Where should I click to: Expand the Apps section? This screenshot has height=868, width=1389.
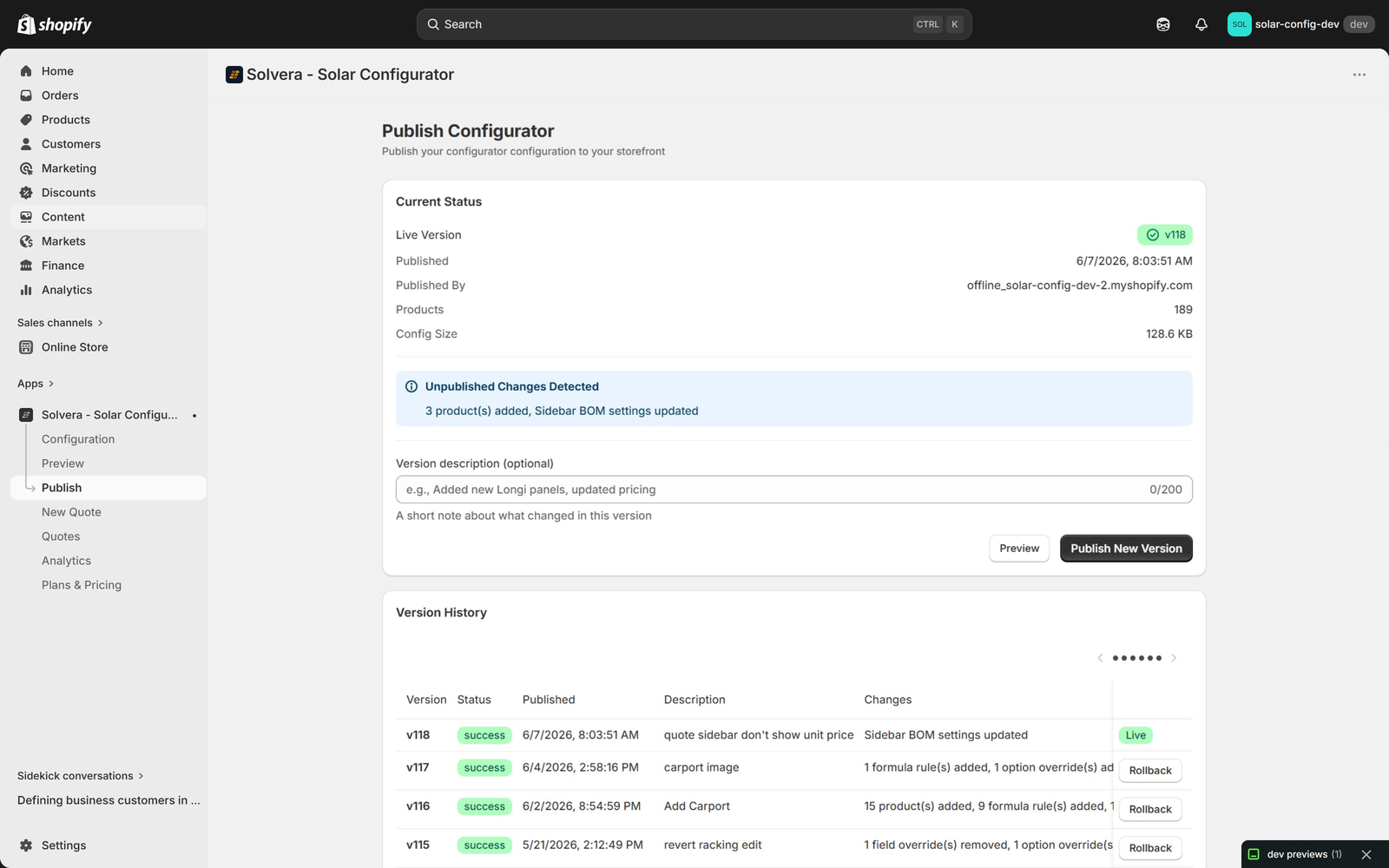pos(36,384)
